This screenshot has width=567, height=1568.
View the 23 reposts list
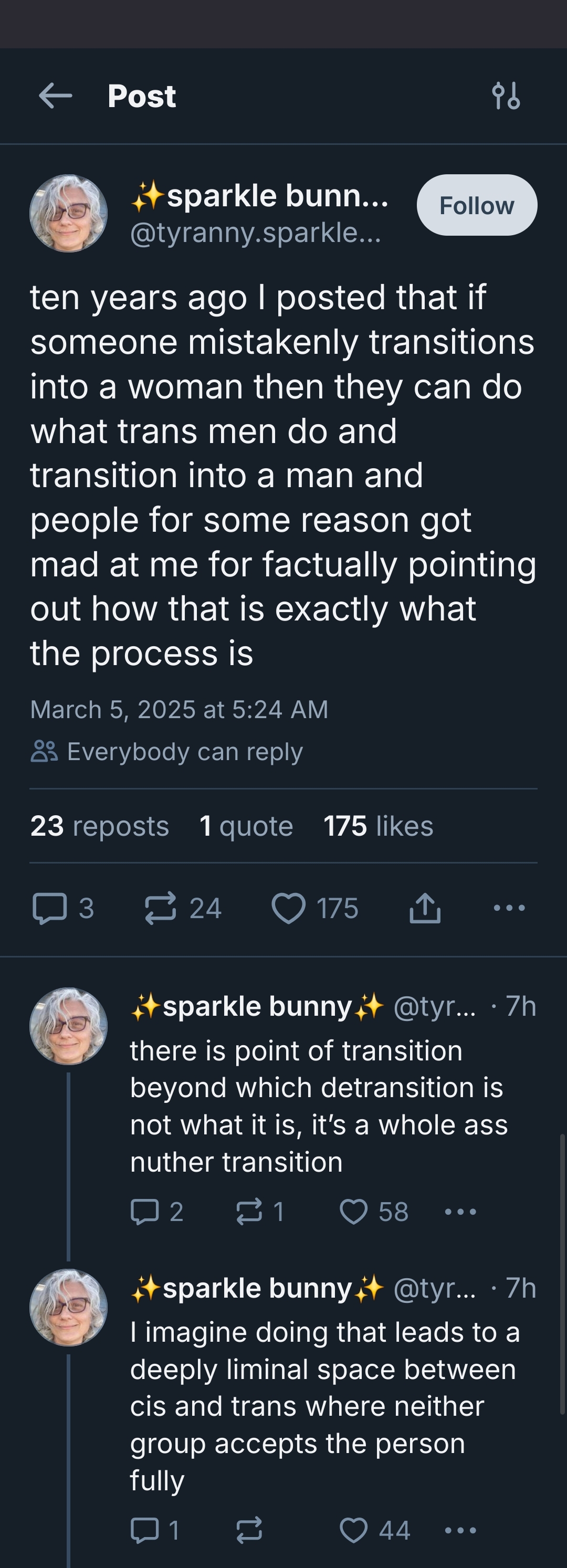(x=99, y=826)
